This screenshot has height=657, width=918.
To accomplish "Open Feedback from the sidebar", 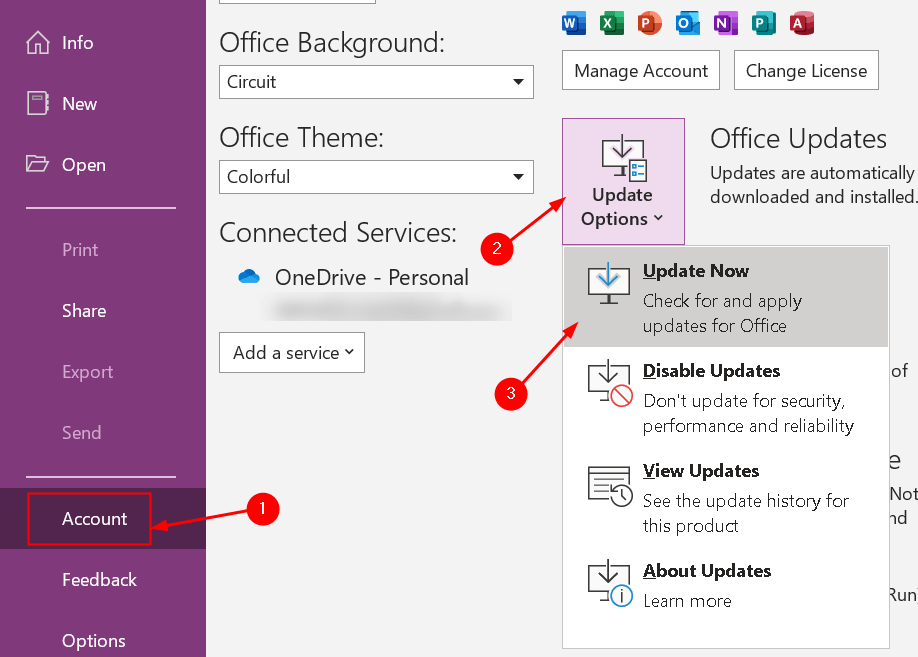I will coord(99,580).
